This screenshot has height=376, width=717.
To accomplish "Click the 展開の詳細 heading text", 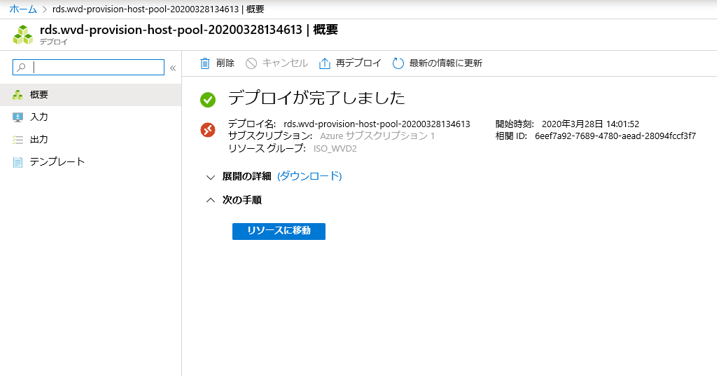I will (247, 177).
